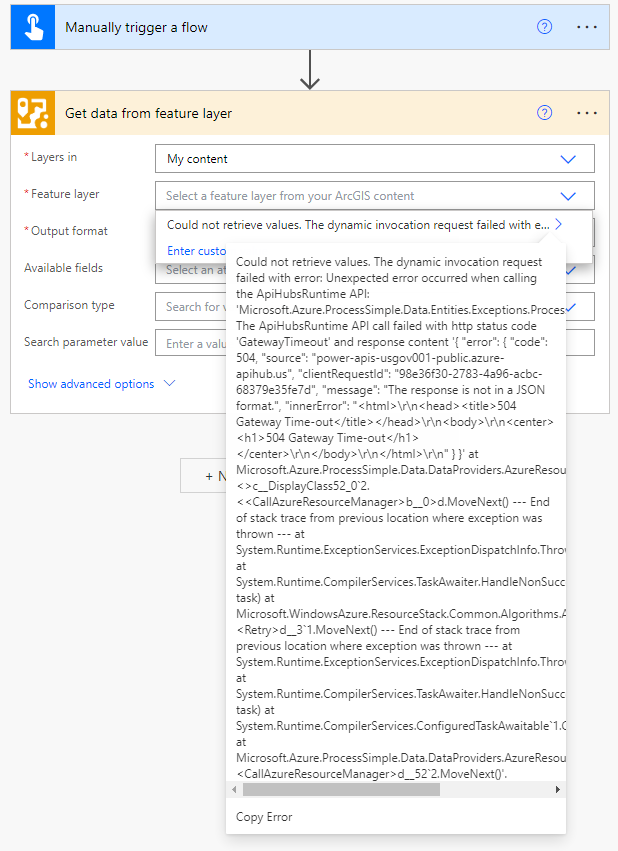The width and height of the screenshot is (618, 851).
Task: Expand the 'Could not retrieve values' error row
Action: click(559, 225)
